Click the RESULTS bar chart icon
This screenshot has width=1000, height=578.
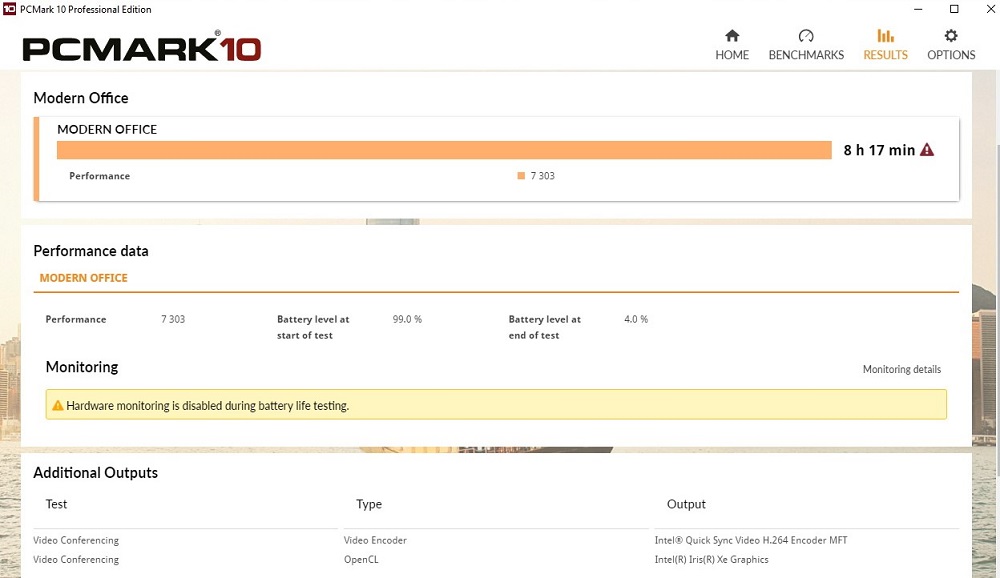tap(885, 36)
